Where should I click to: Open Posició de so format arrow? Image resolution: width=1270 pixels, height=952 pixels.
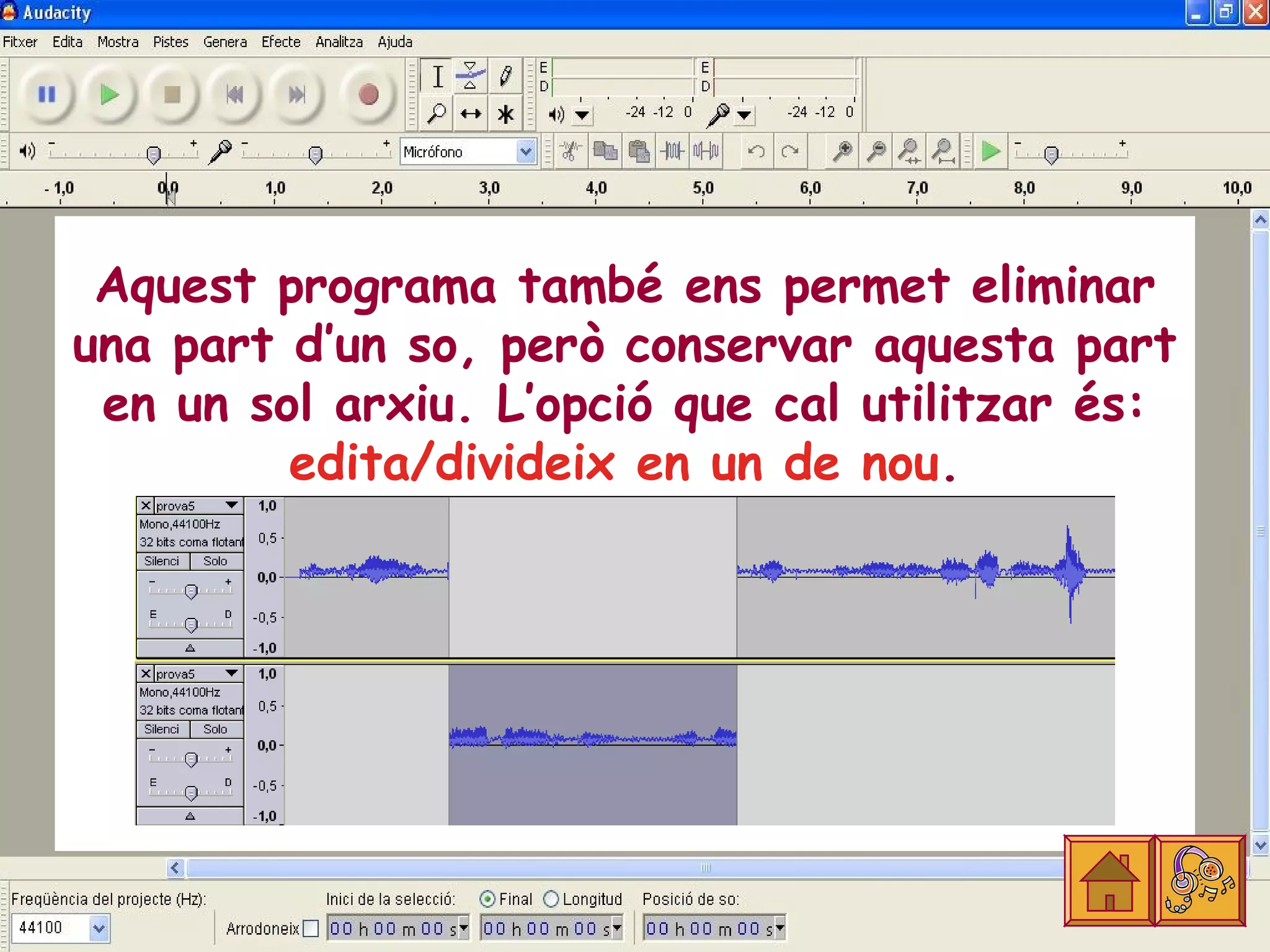pos(779,928)
